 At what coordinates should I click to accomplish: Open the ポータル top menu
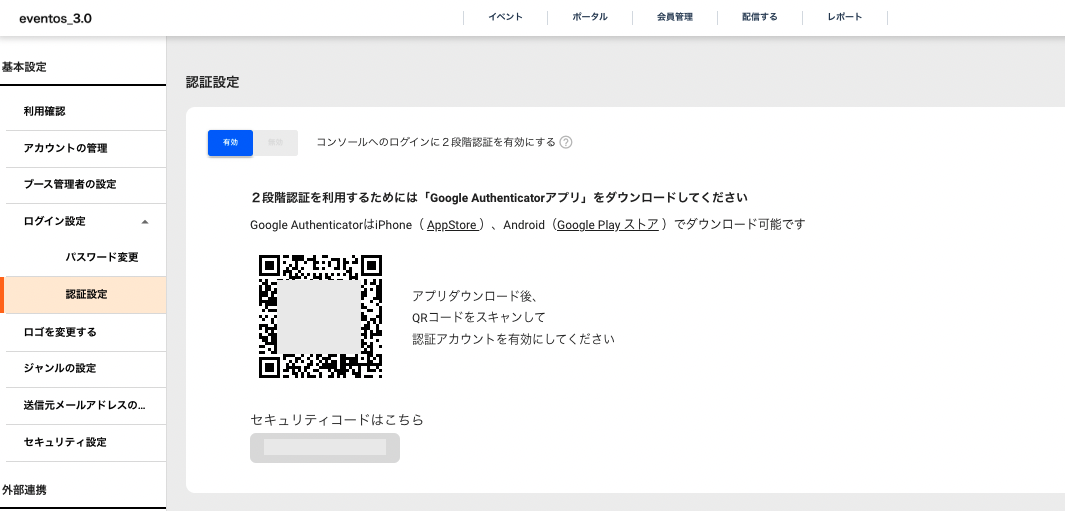590,17
